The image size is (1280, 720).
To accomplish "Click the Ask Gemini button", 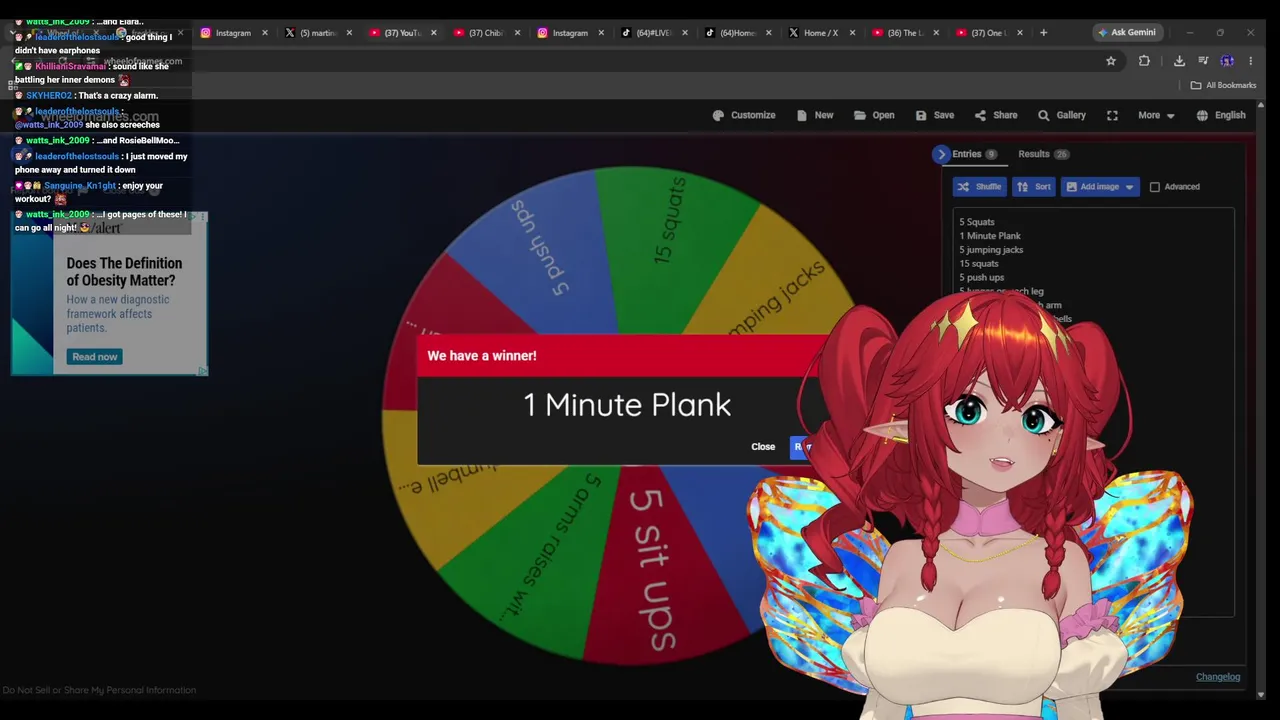I will coord(1126,33).
